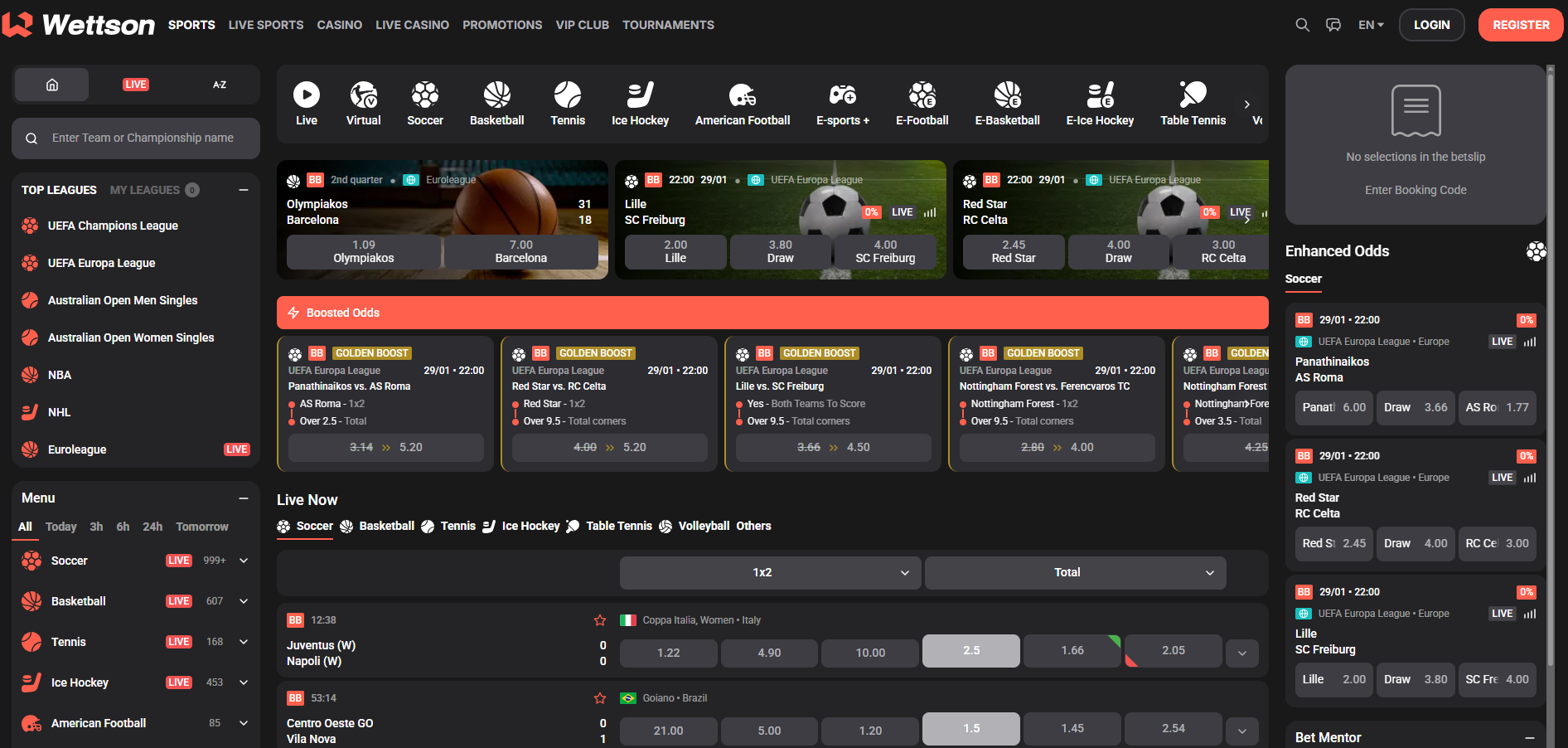Open the UEFA Champions League link

tap(113, 225)
